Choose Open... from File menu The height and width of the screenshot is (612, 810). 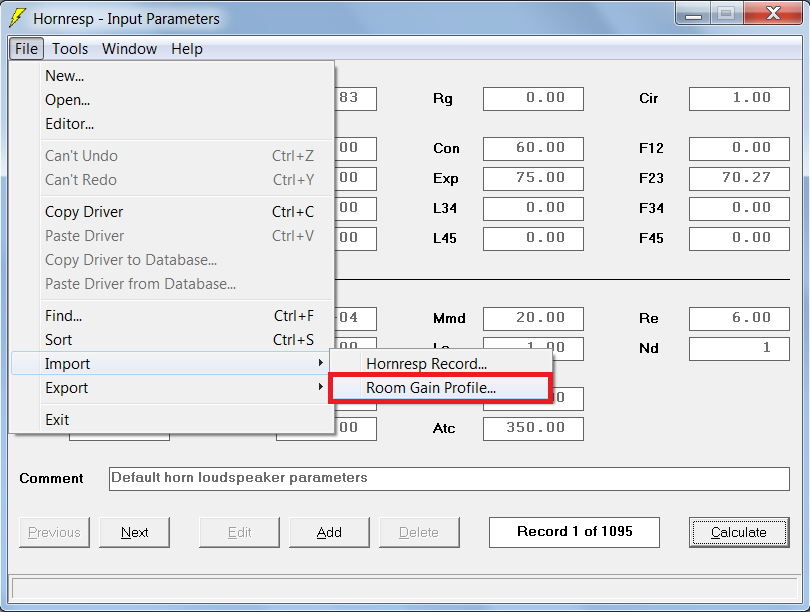pos(172,100)
